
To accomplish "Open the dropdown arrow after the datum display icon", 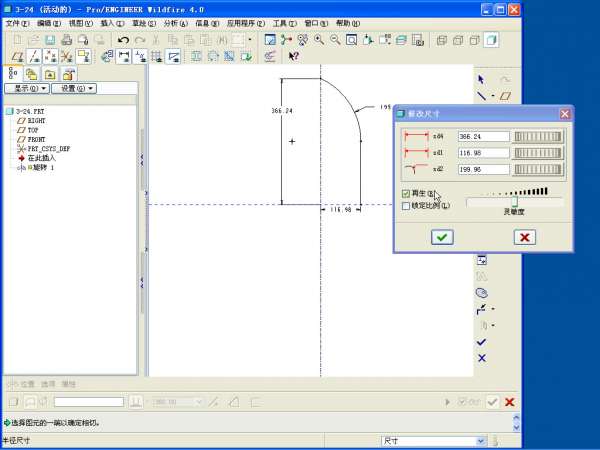I will coord(250,40).
